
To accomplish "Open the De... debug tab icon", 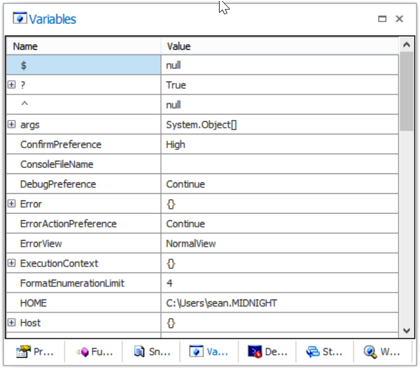I will coord(255,352).
